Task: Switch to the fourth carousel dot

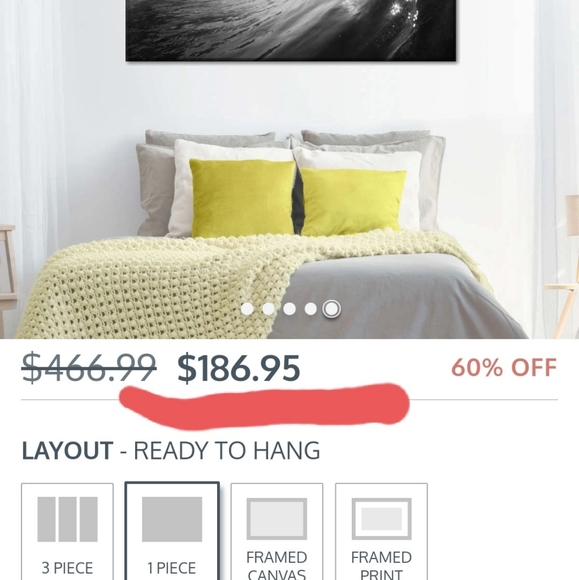Action: [310, 309]
